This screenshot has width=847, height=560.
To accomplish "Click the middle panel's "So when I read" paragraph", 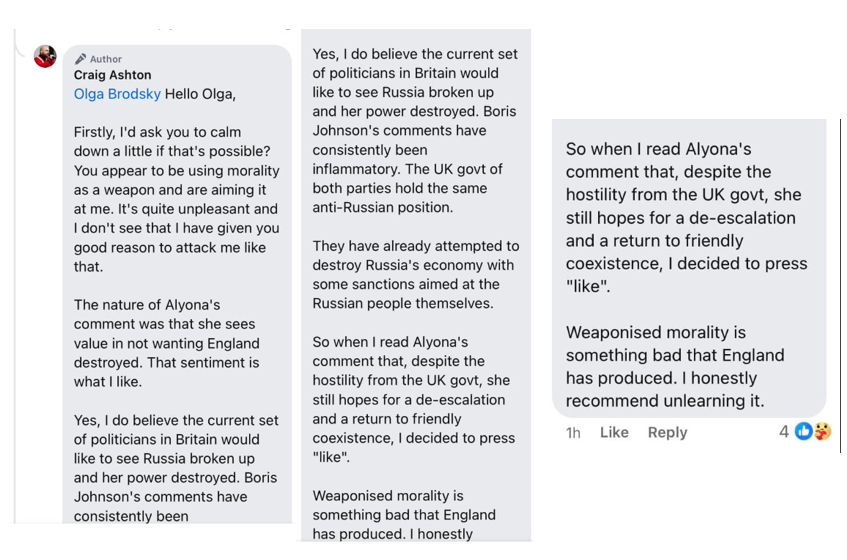I will point(414,399).
